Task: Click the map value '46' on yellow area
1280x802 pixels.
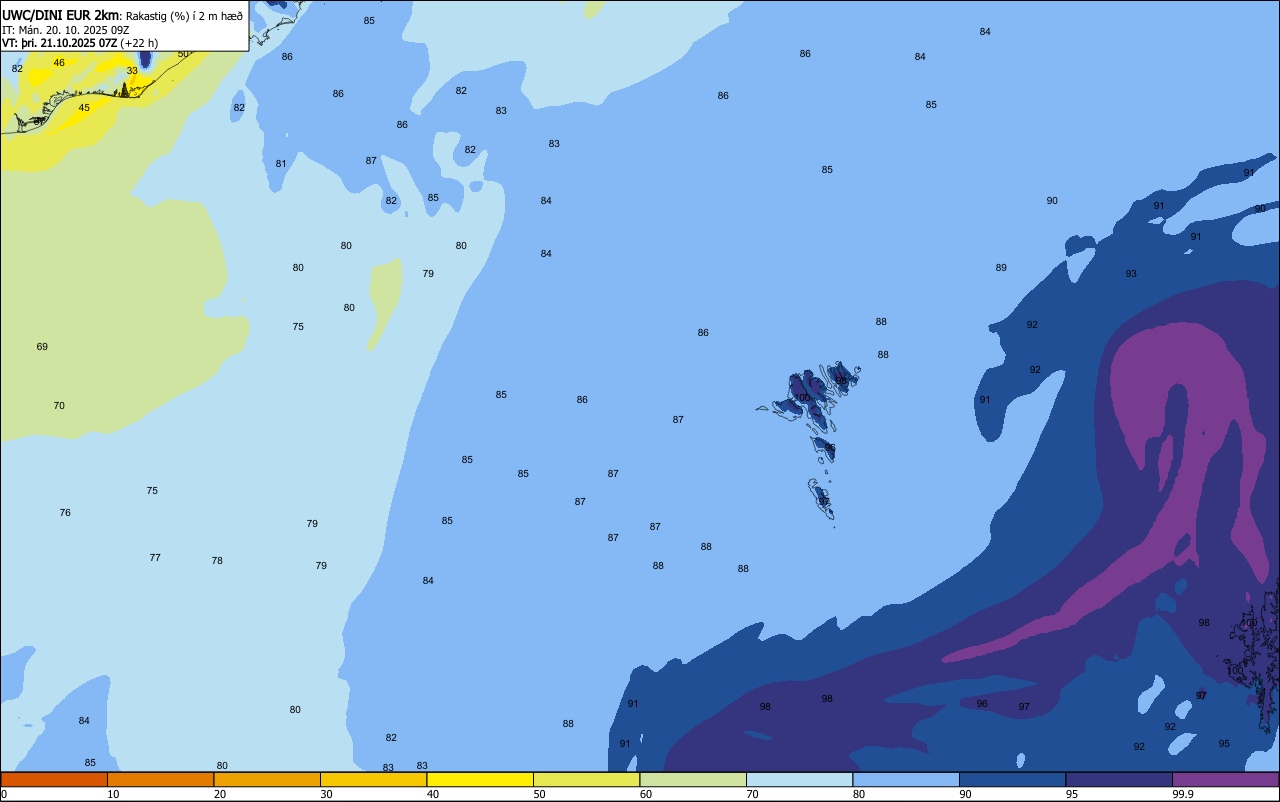Action: click(59, 63)
